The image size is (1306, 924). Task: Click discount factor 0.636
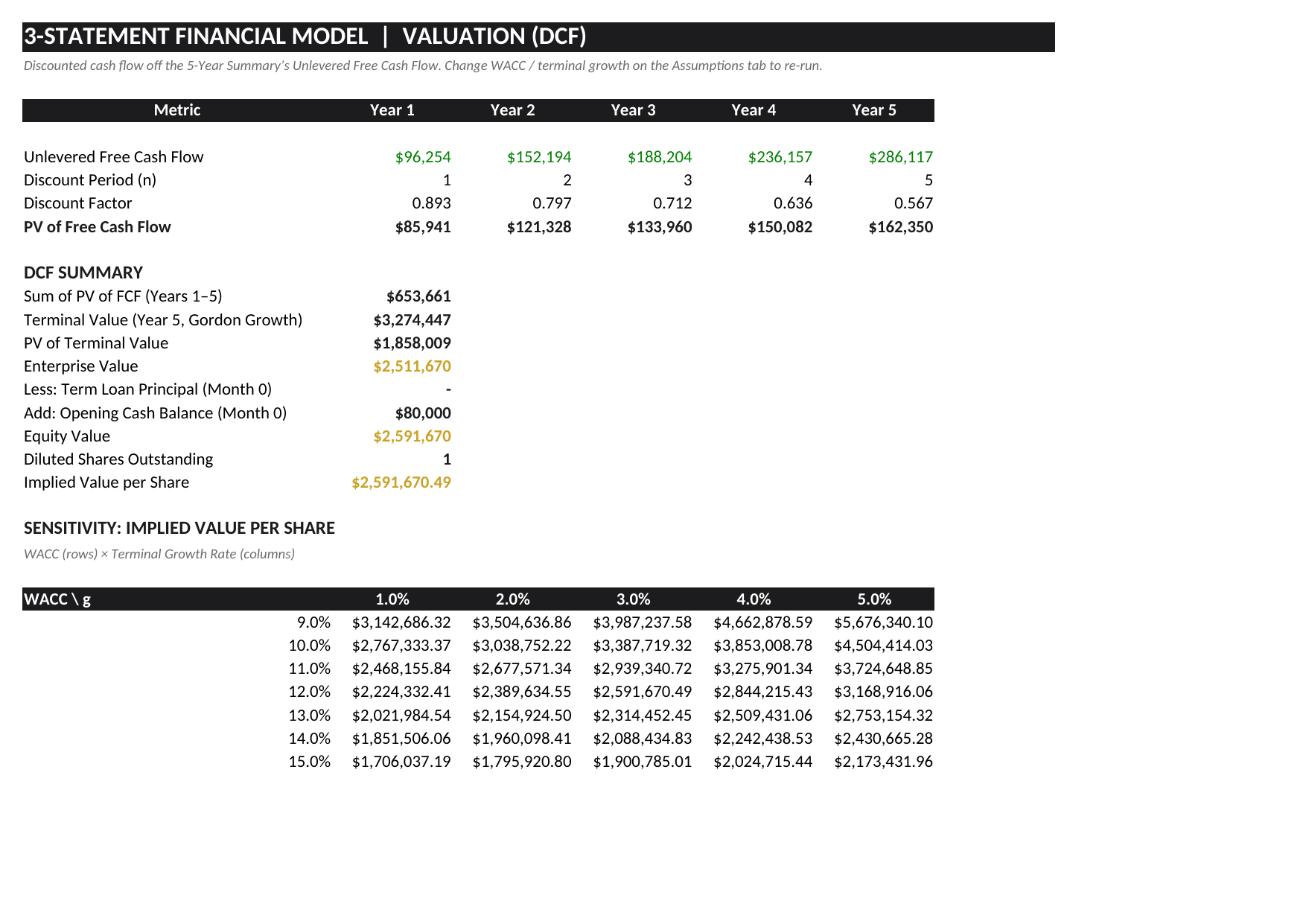click(794, 203)
